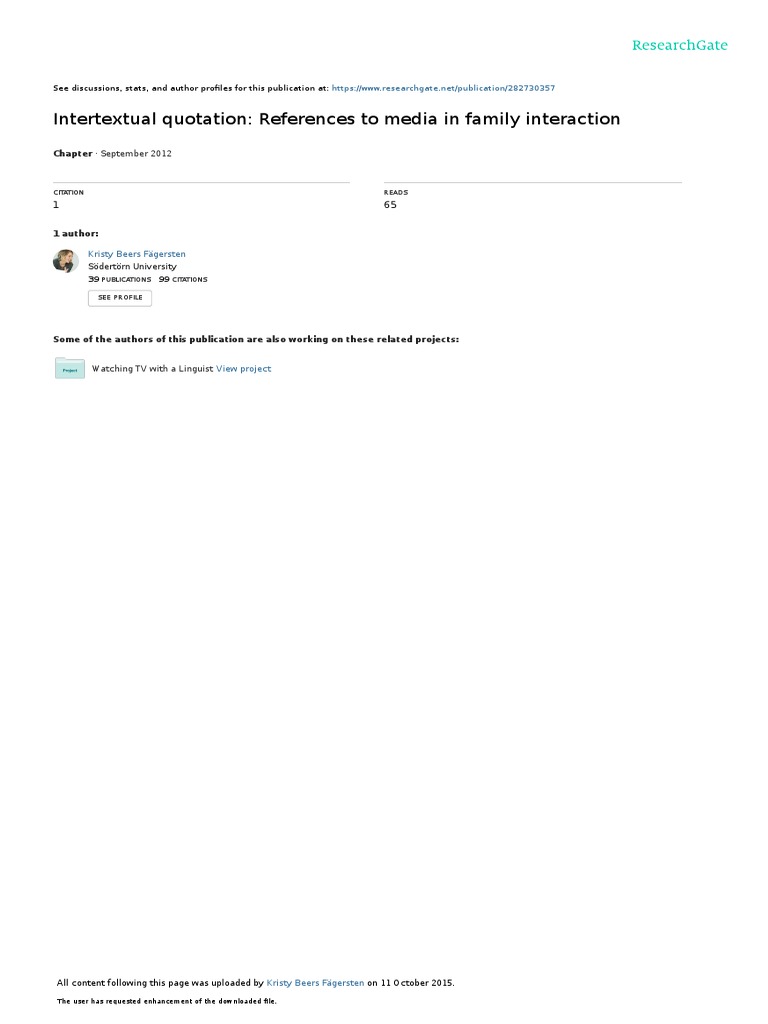Click the teal project folder icon

click(70, 368)
